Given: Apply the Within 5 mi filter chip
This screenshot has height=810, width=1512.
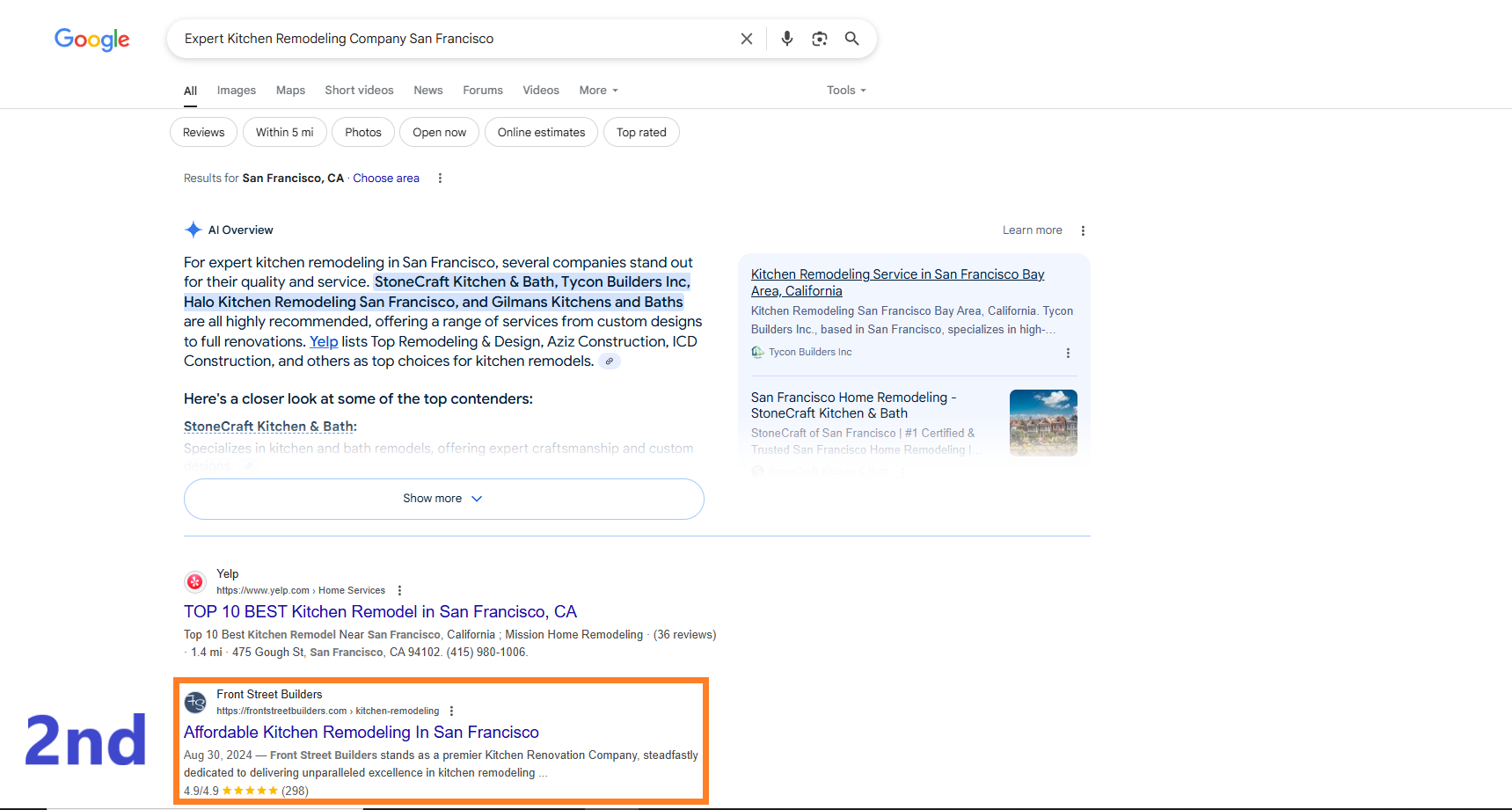Looking at the screenshot, I should [285, 132].
